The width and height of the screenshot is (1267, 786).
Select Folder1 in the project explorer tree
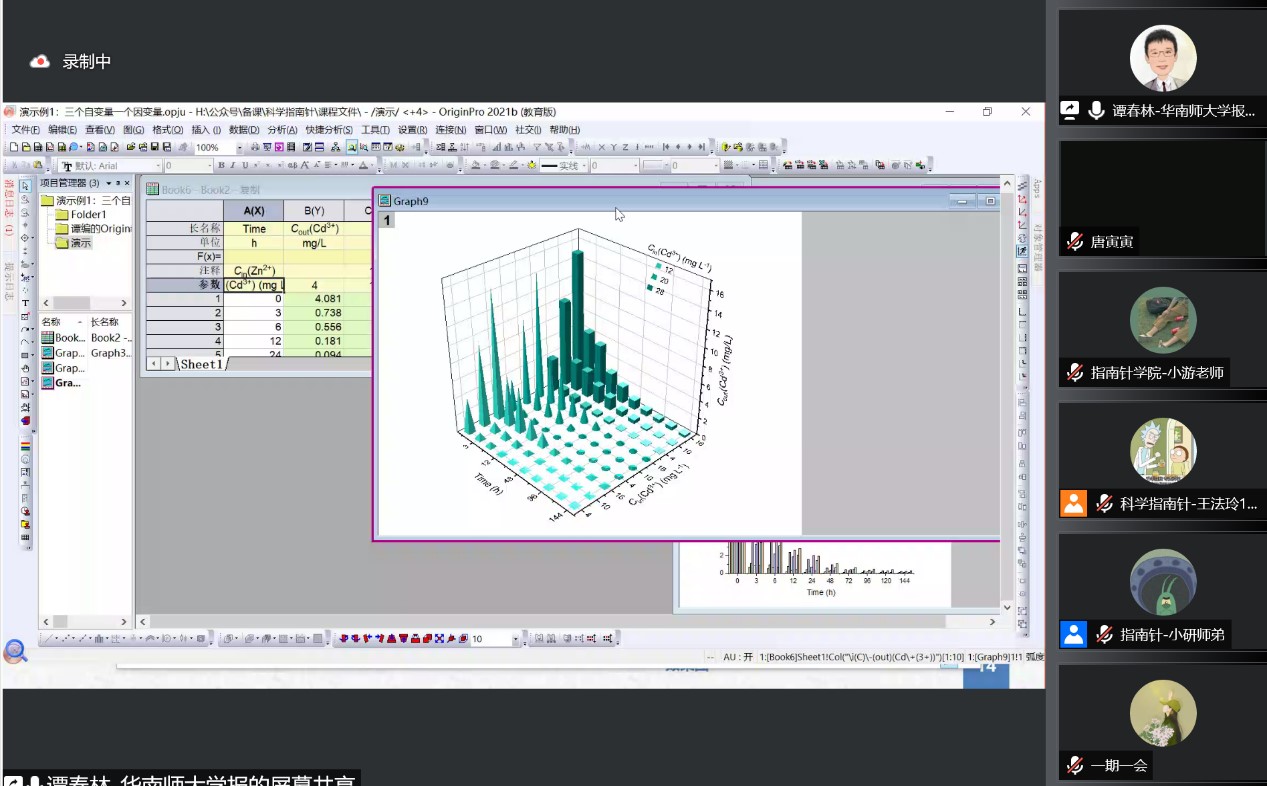(x=88, y=214)
